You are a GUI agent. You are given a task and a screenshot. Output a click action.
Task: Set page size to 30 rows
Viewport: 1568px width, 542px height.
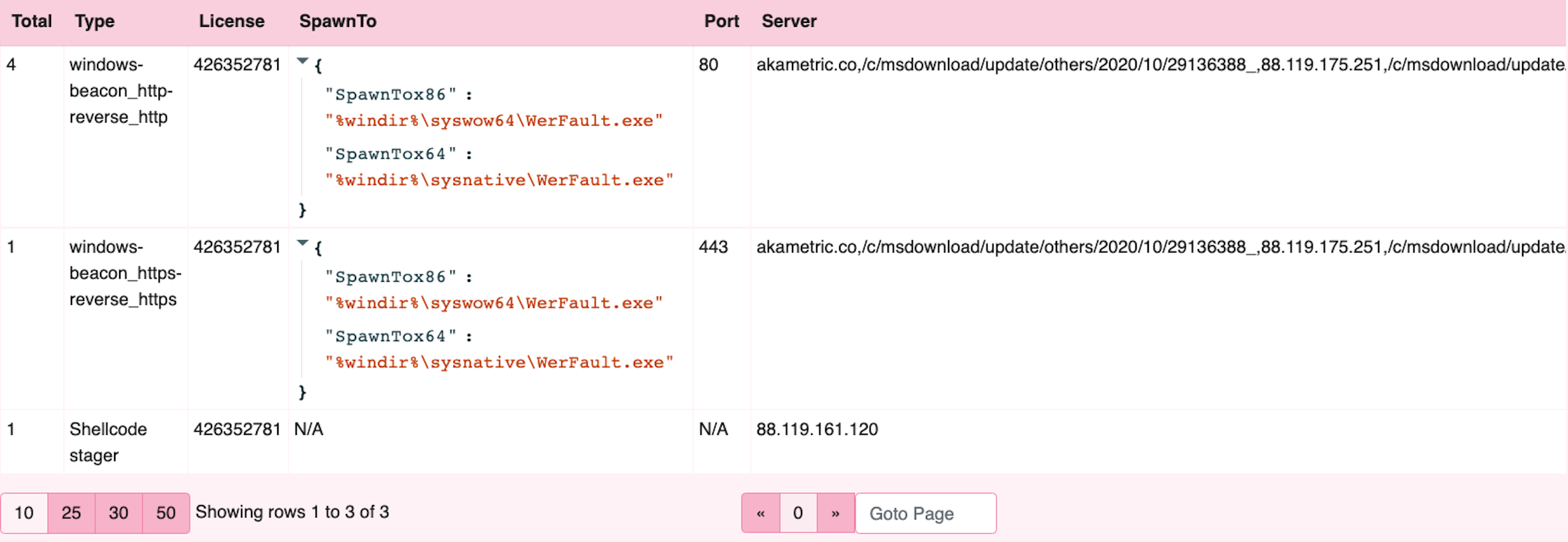click(119, 513)
